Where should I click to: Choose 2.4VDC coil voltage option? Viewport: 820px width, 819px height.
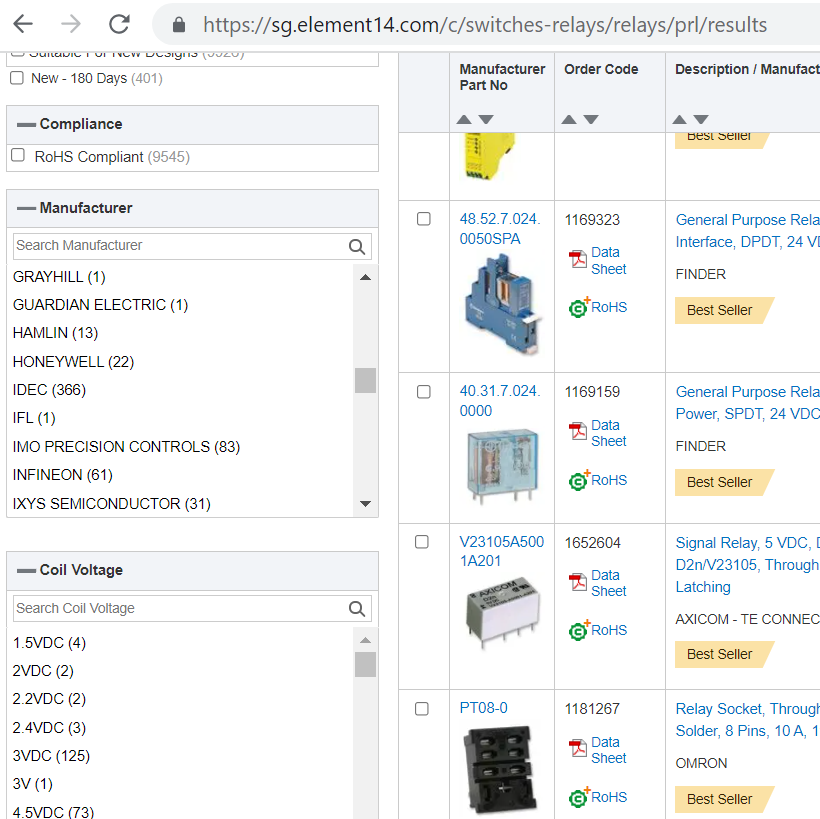(49, 728)
